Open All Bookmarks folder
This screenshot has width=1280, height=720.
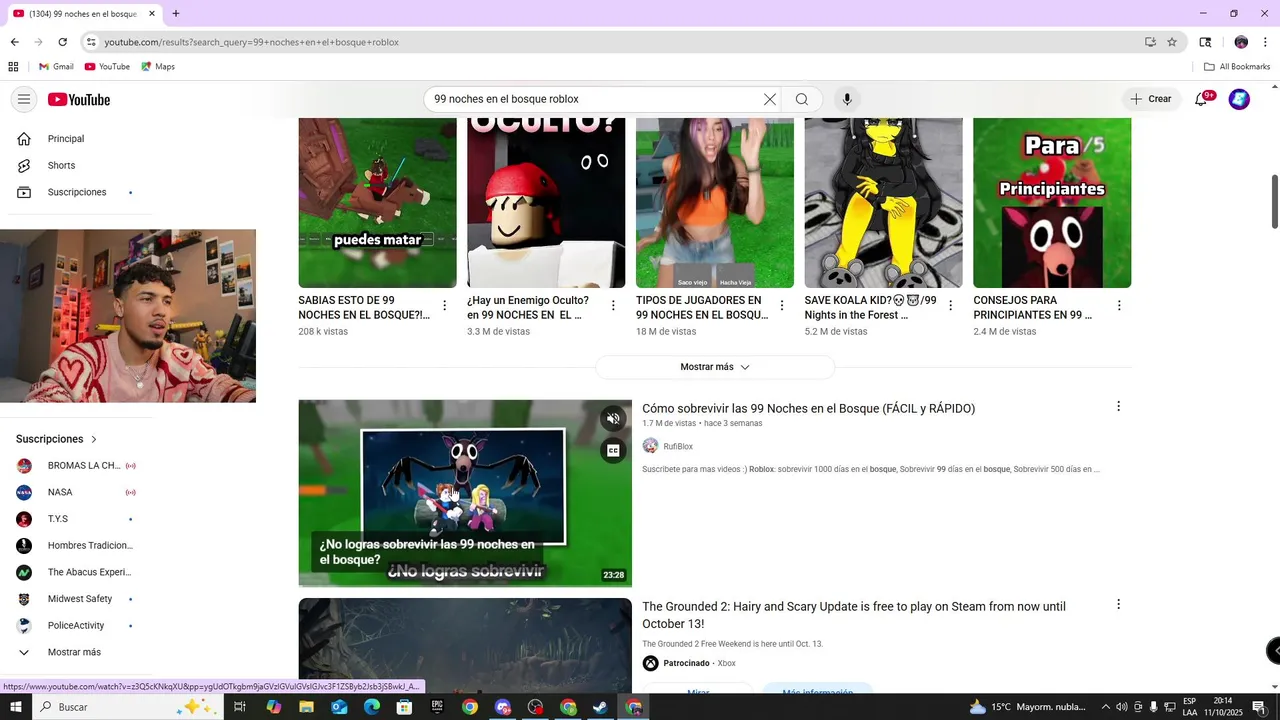point(1237,67)
